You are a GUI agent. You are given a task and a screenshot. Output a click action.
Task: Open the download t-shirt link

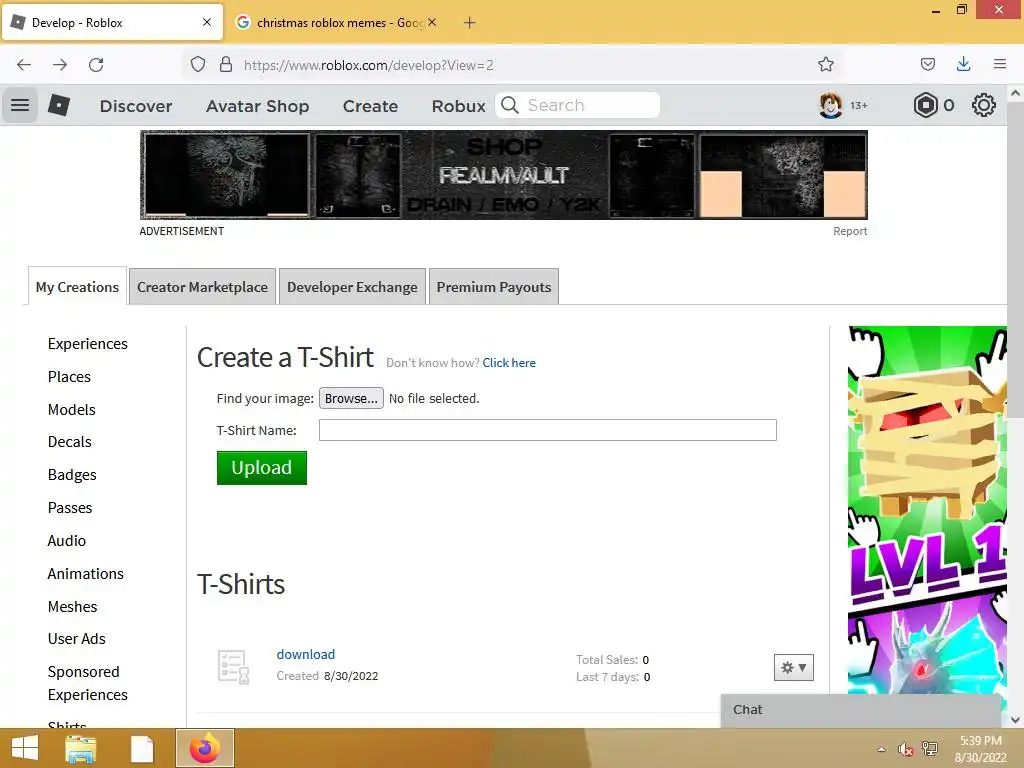pos(306,654)
